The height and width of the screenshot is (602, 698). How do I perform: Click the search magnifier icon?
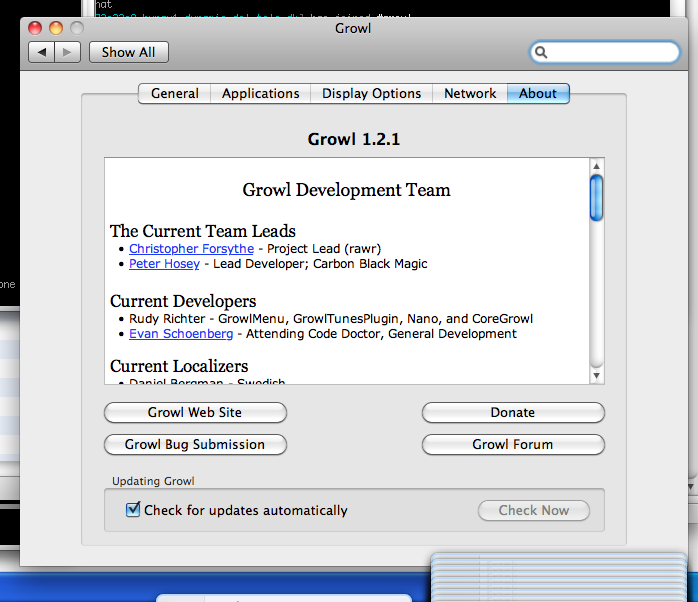pos(542,52)
